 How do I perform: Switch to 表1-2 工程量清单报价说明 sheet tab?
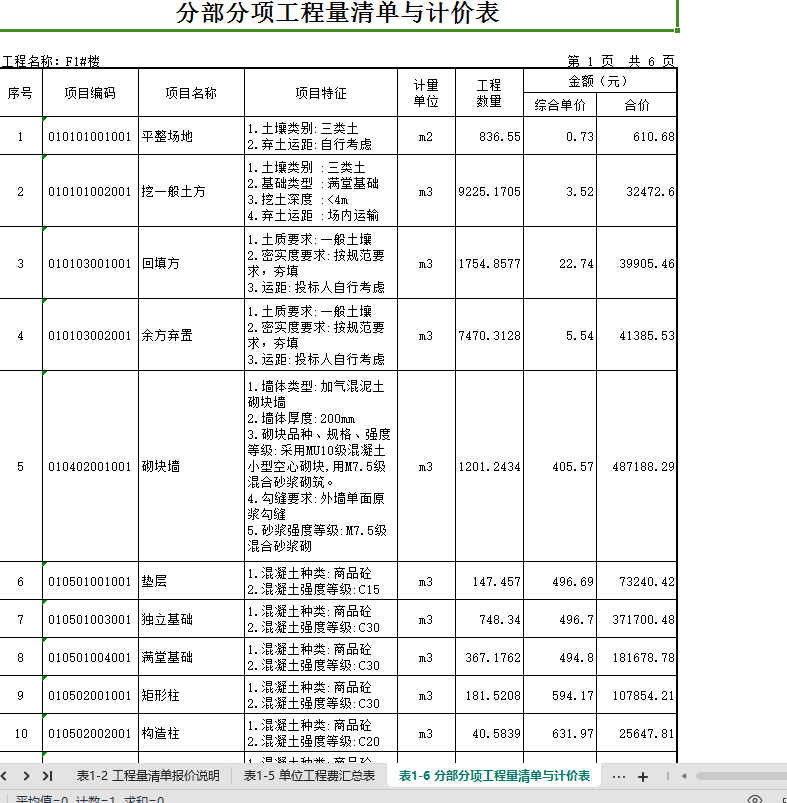(148, 776)
